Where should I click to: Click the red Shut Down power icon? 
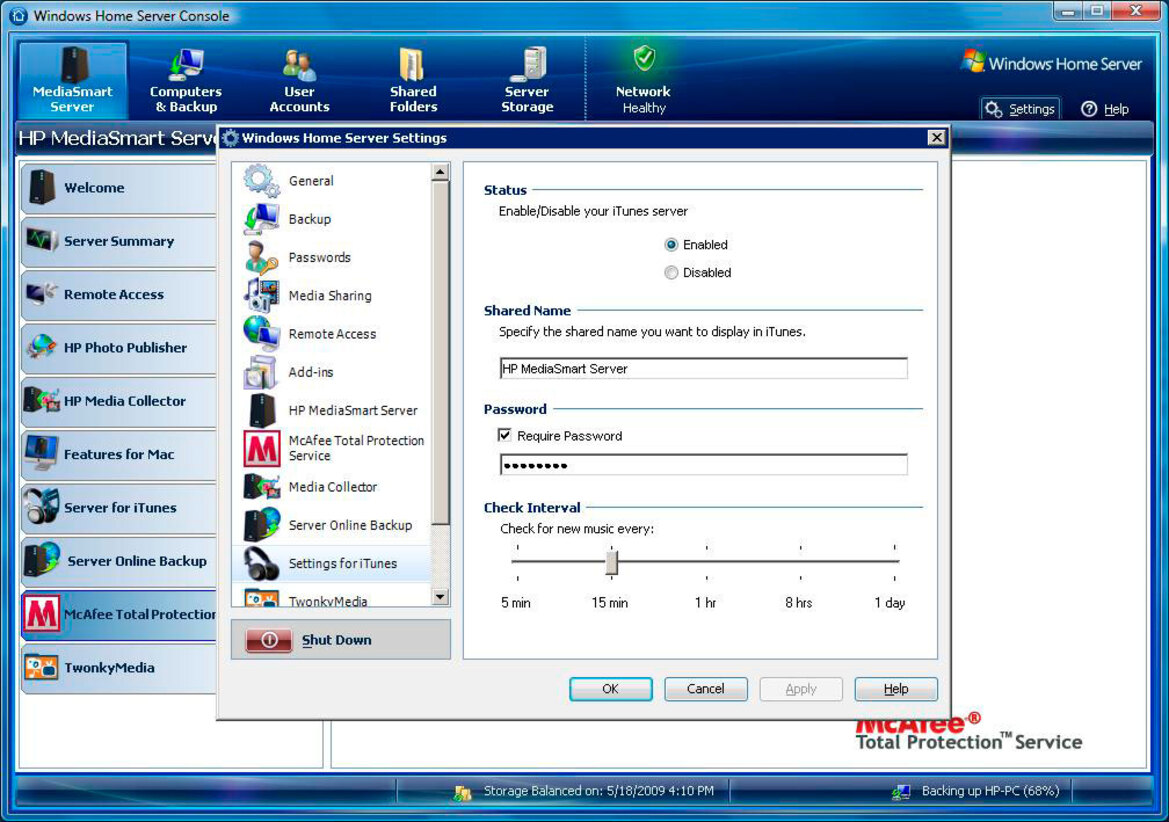(269, 639)
